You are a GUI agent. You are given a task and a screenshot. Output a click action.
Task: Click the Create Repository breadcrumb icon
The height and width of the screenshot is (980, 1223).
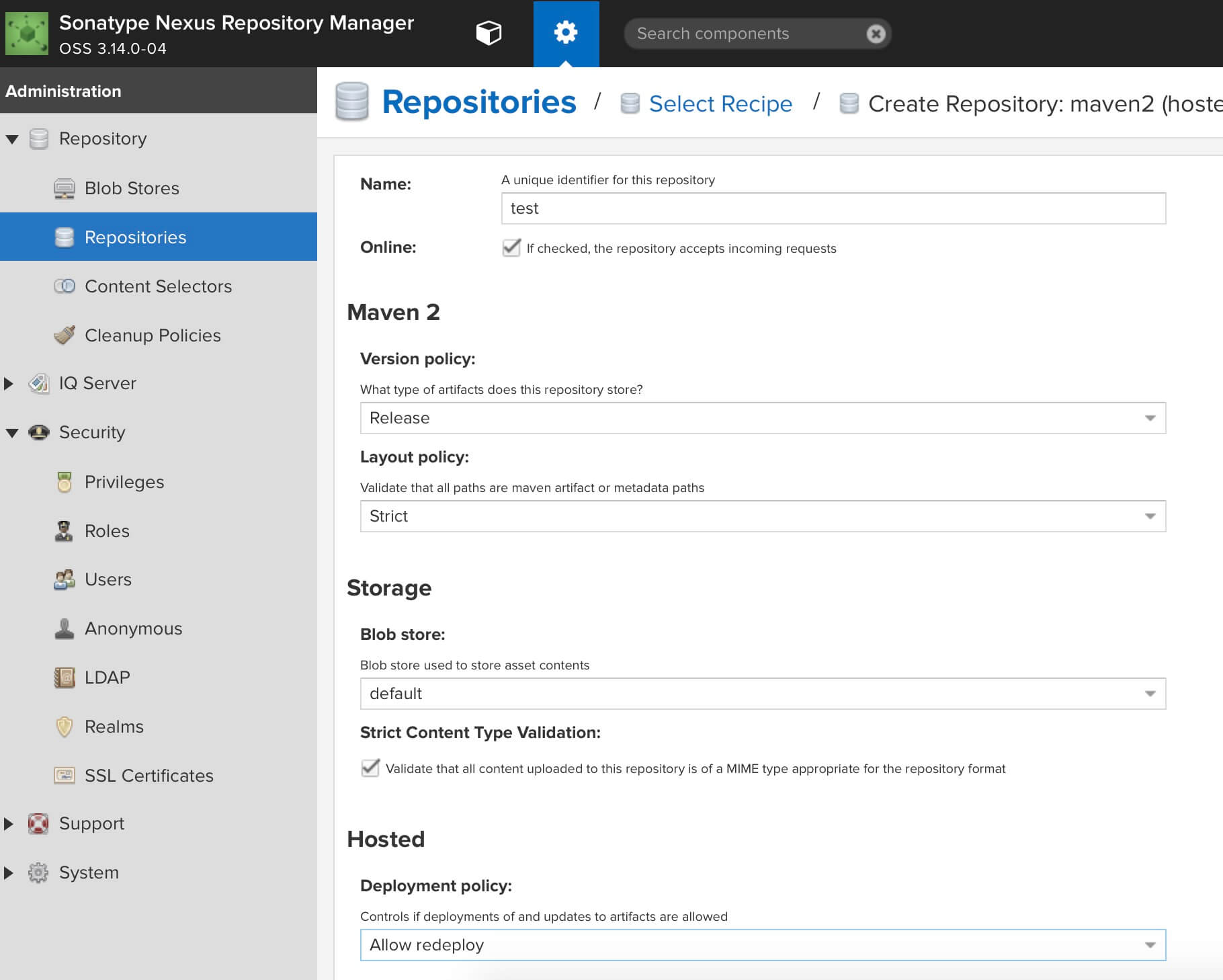coord(849,104)
